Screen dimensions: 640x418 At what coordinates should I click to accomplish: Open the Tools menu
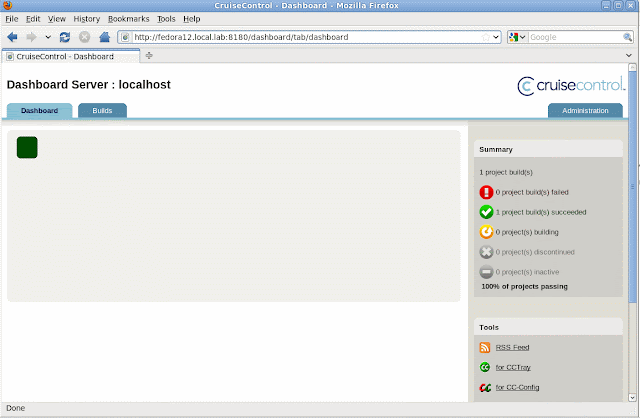pos(166,19)
